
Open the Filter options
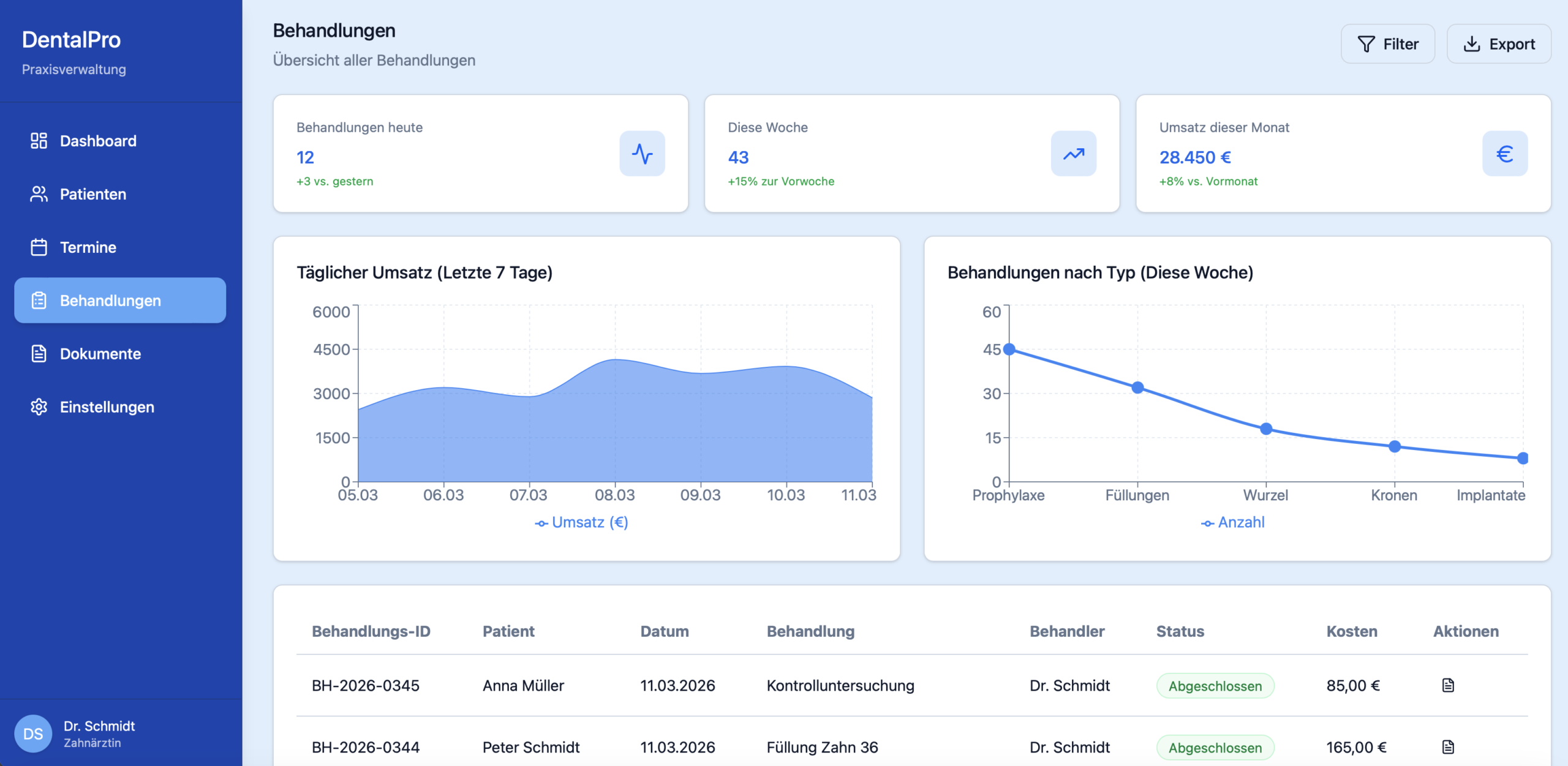[x=1387, y=44]
